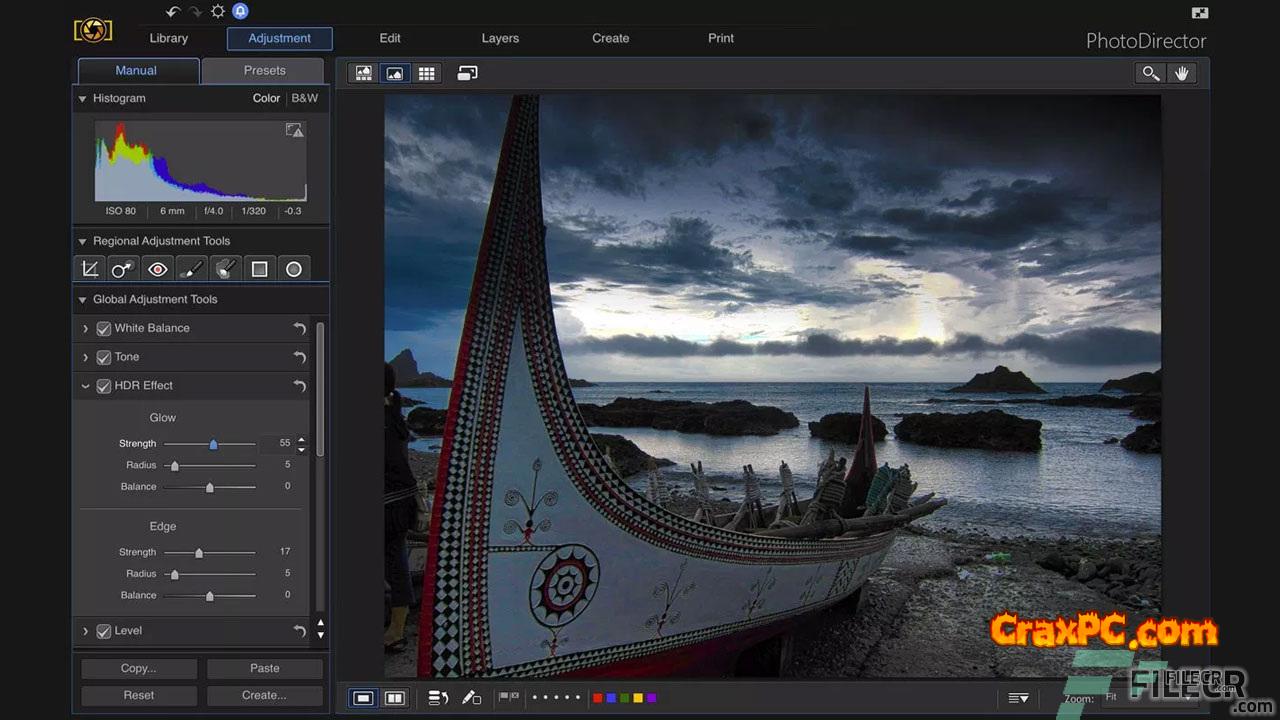Select the Adjustment Brush tool
The width and height of the screenshot is (1280, 720).
(192, 269)
